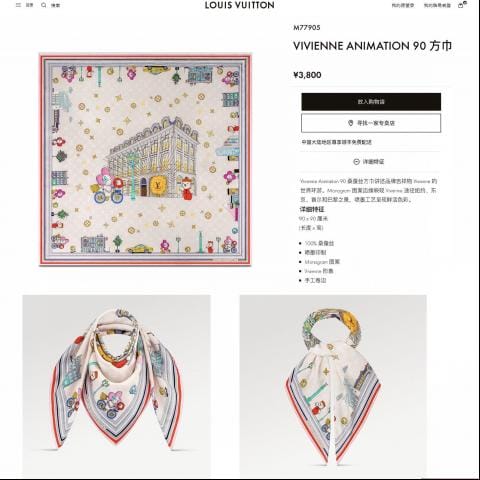480x480 pixels.
Task: Open the my account link in header
Action: click(437, 5)
